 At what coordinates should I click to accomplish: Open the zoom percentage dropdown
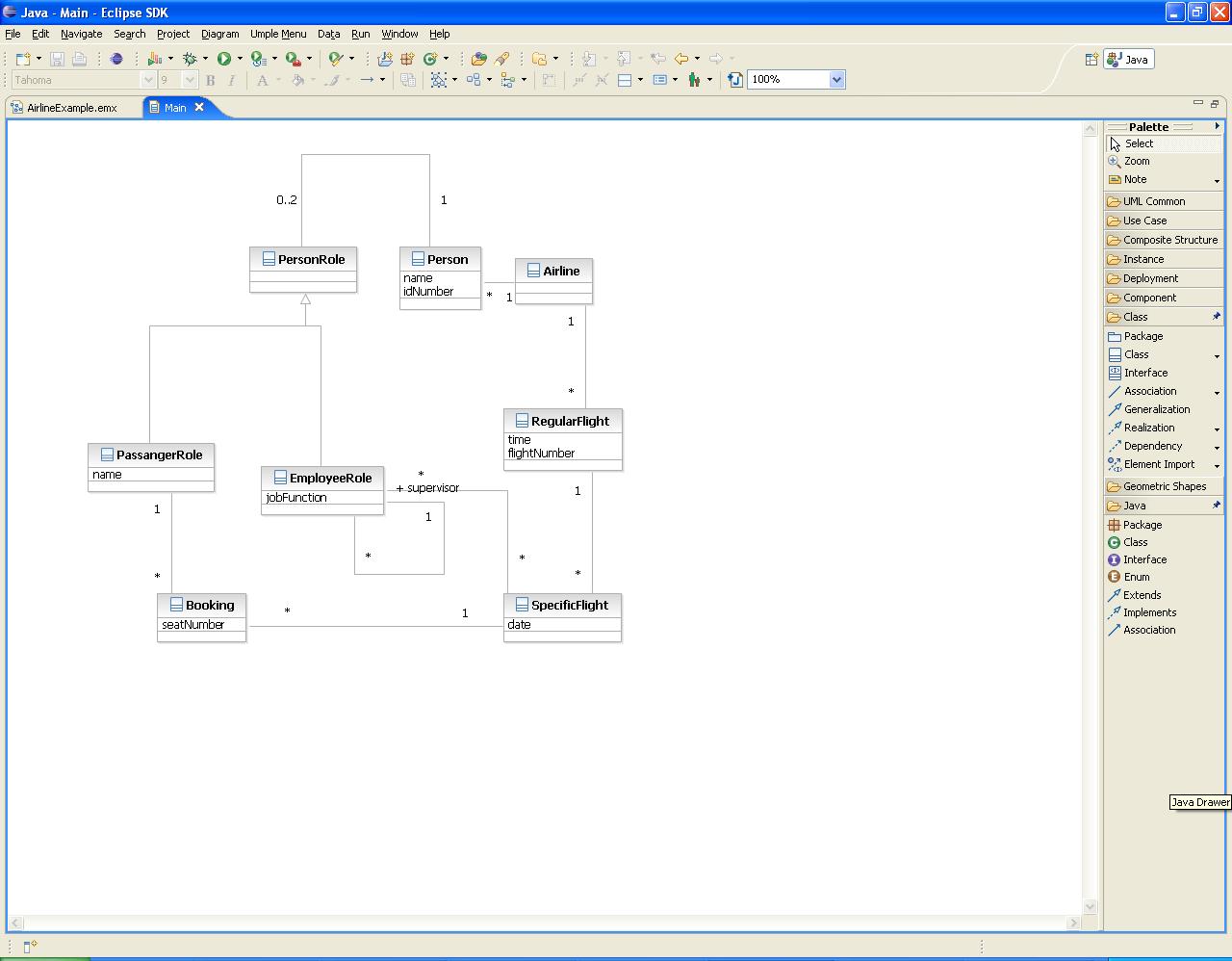(836, 80)
